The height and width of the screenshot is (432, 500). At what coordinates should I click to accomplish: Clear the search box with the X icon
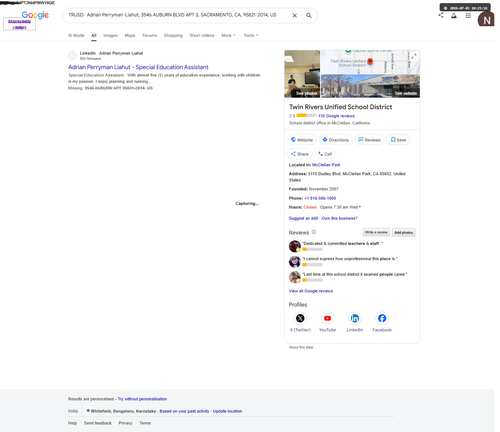click(x=294, y=15)
